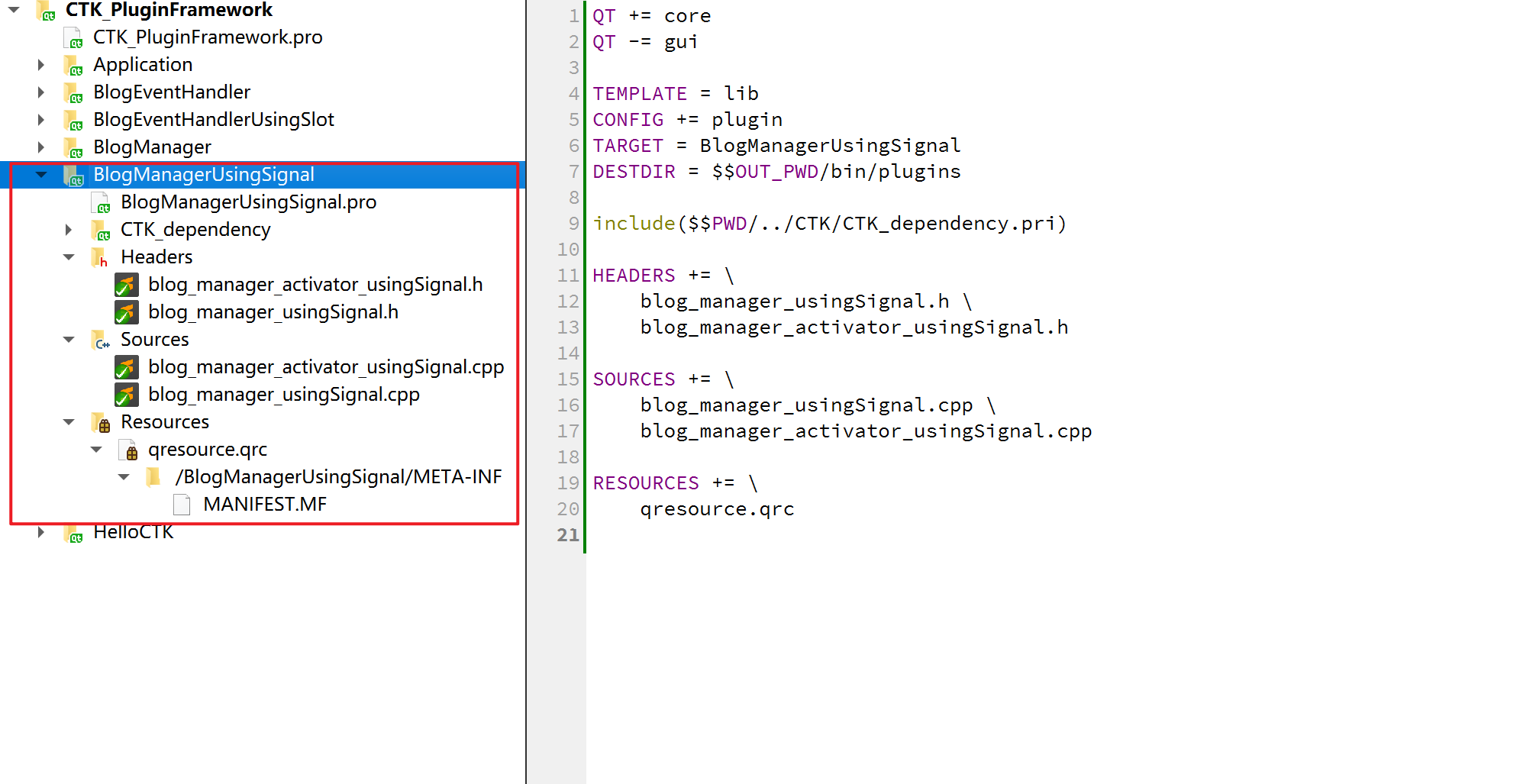1520x784 pixels.
Task: Collapse the CTK_PluginFramework root project
Action: [14, 10]
